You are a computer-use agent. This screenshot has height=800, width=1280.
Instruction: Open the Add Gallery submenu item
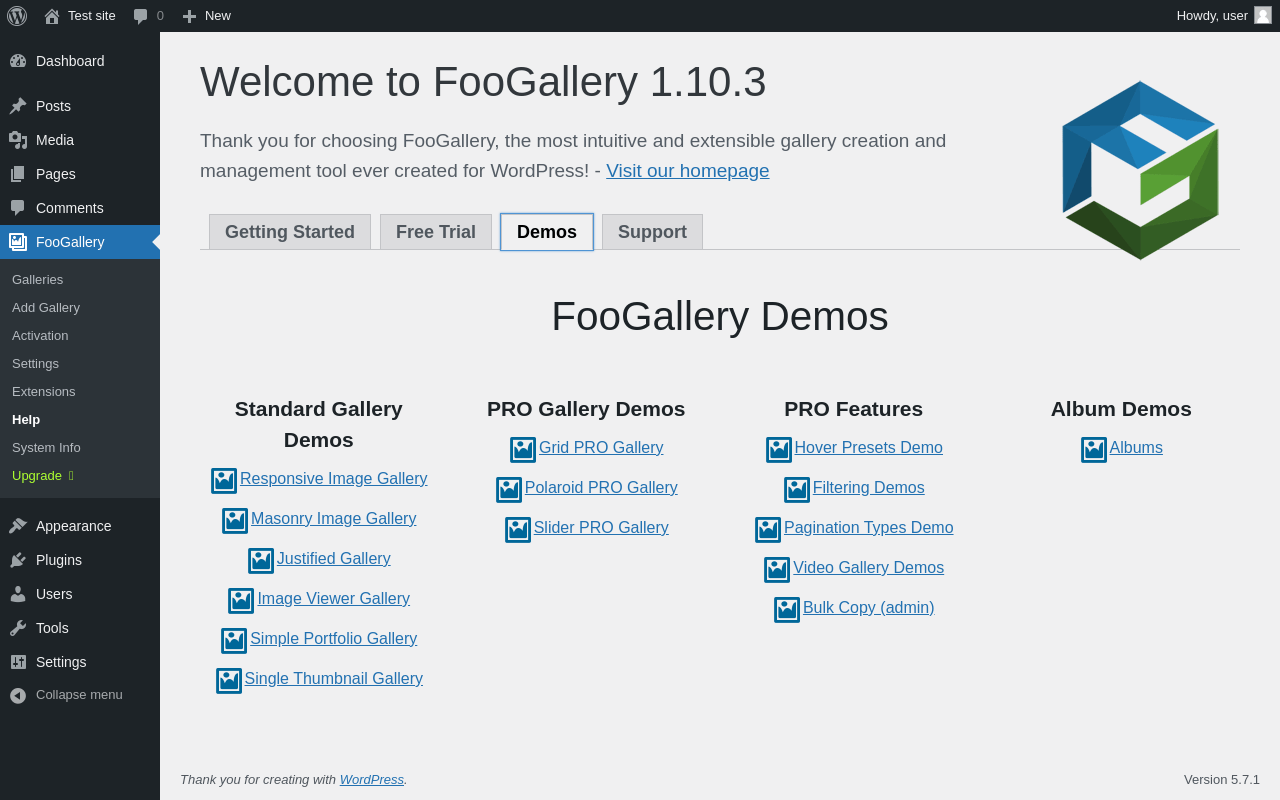(x=46, y=308)
